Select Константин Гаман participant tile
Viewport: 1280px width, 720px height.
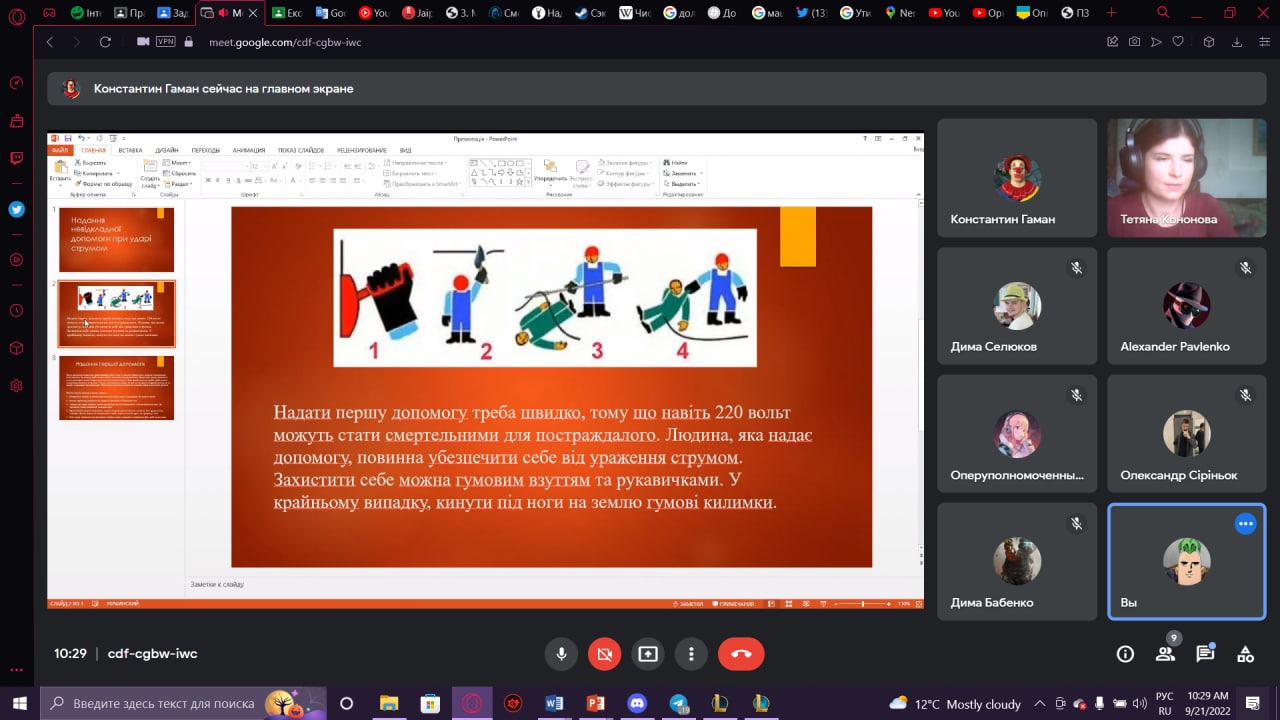[x=1017, y=178]
